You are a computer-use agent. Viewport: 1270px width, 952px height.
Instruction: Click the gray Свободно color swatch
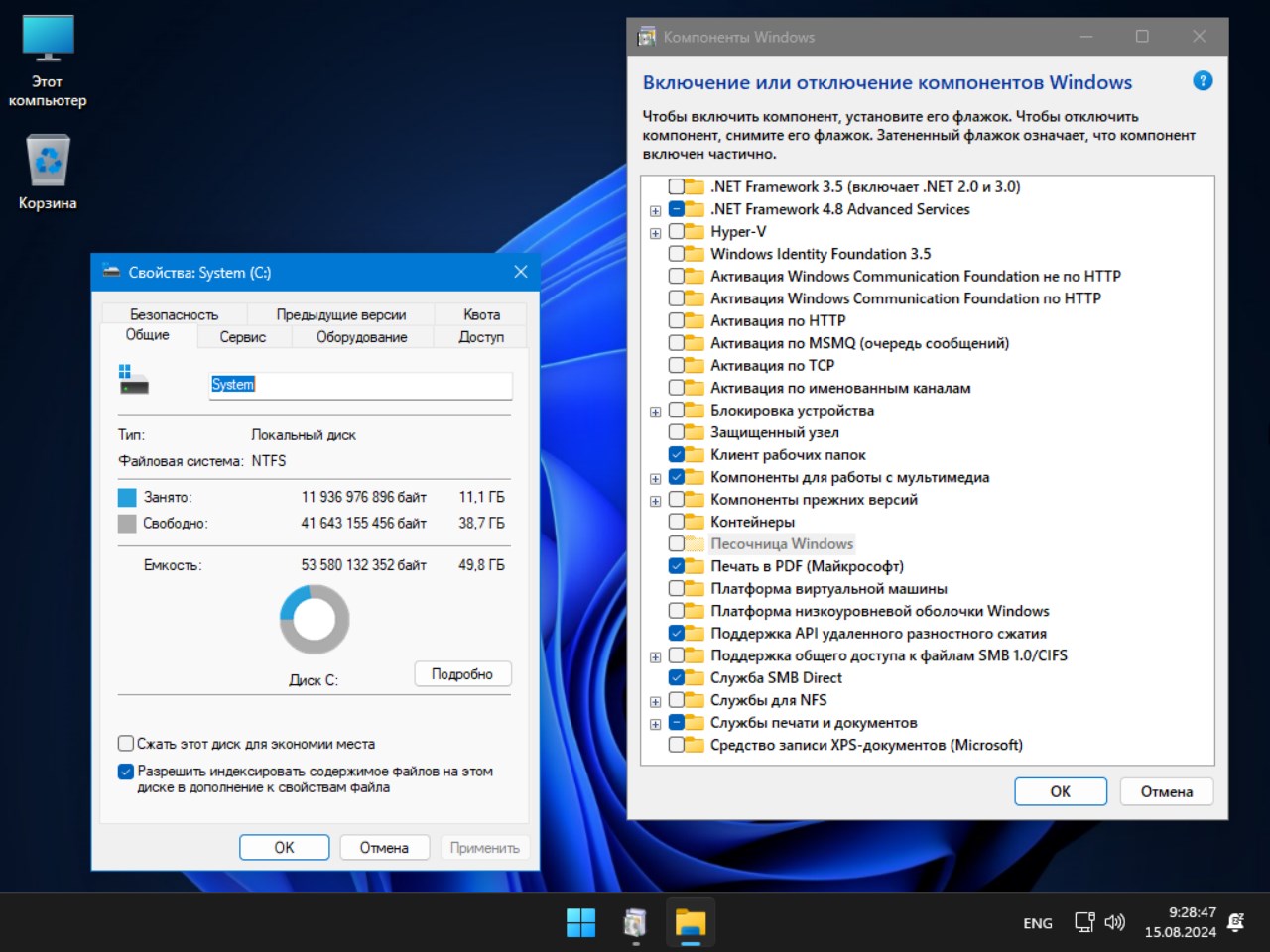[x=127, y=523]
